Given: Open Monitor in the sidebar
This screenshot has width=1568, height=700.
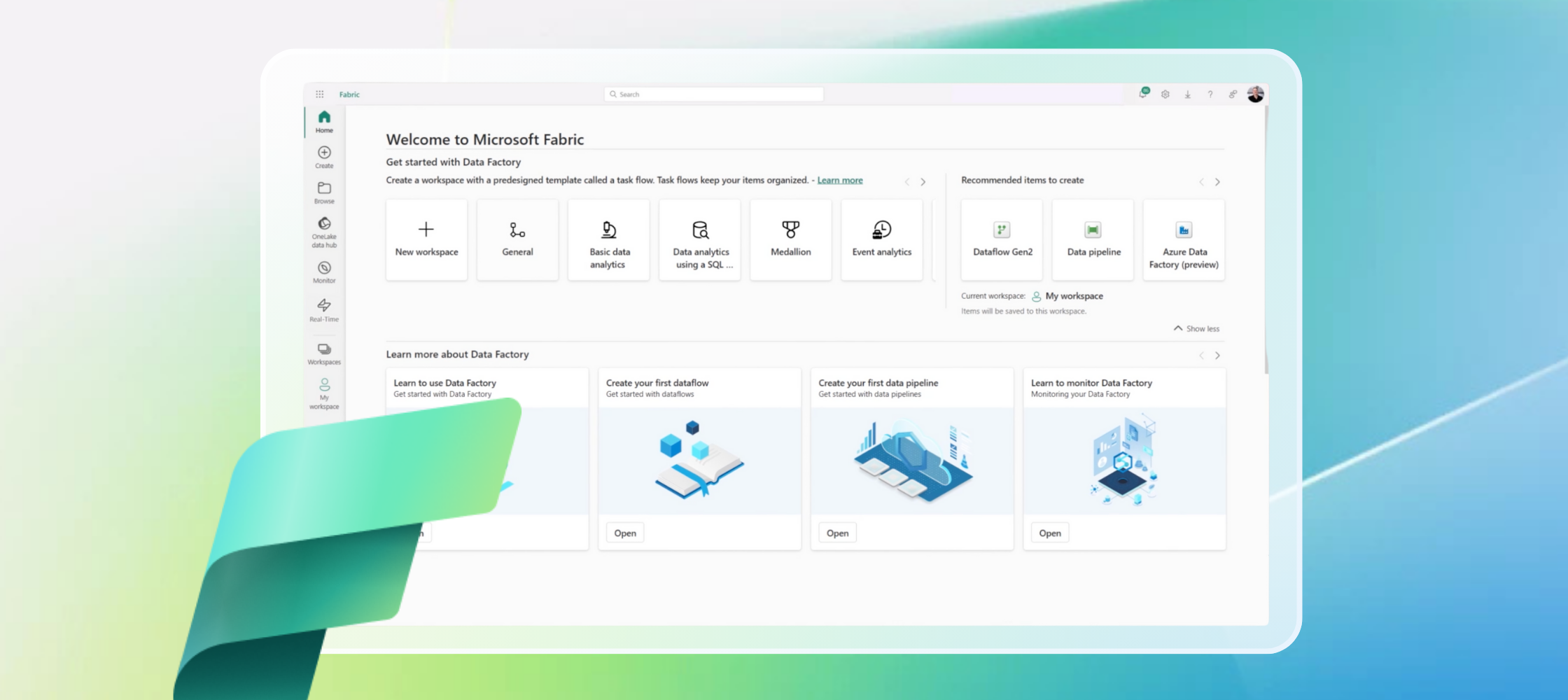Looking at the screenshot, I should 324,272.
